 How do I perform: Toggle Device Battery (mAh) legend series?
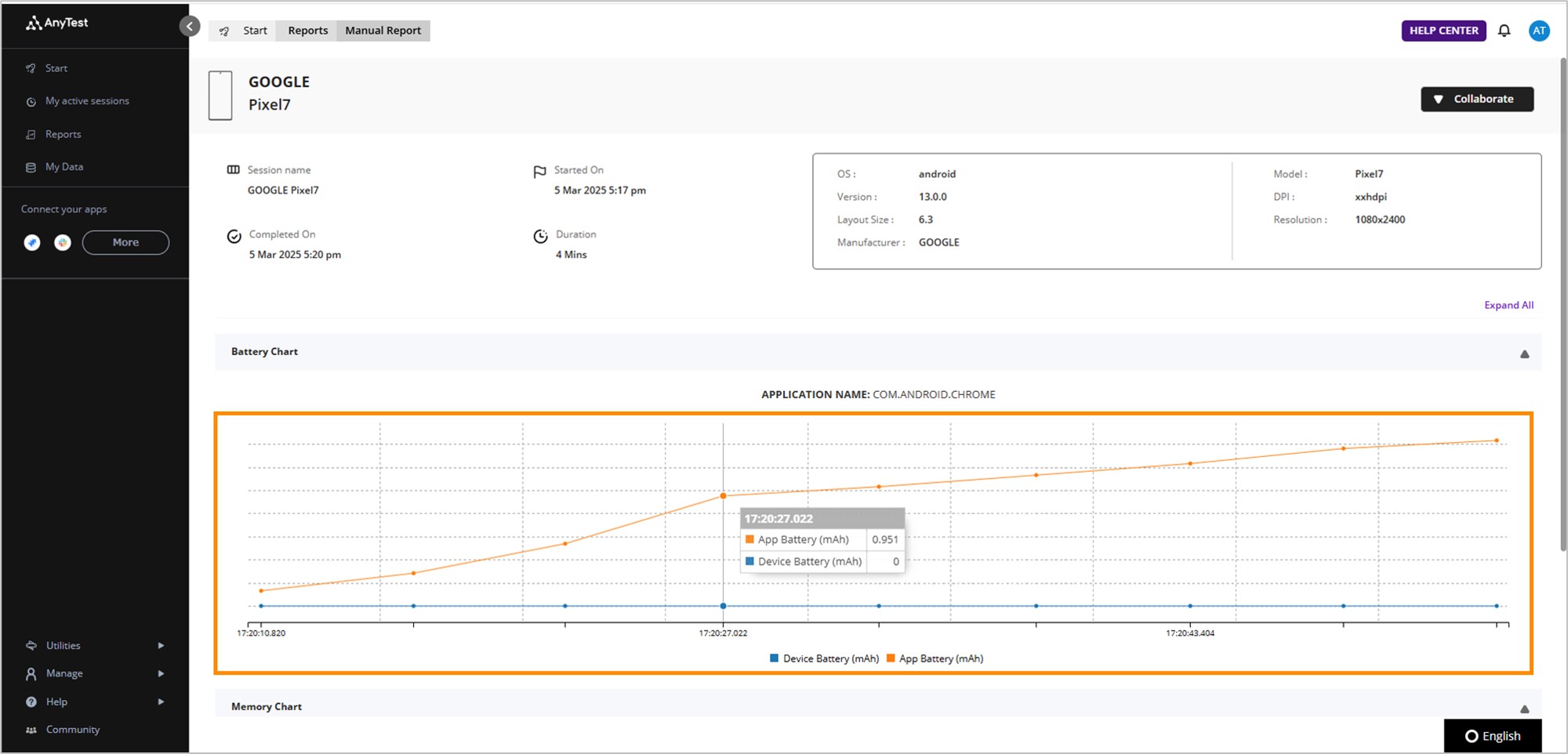[824, 658]
